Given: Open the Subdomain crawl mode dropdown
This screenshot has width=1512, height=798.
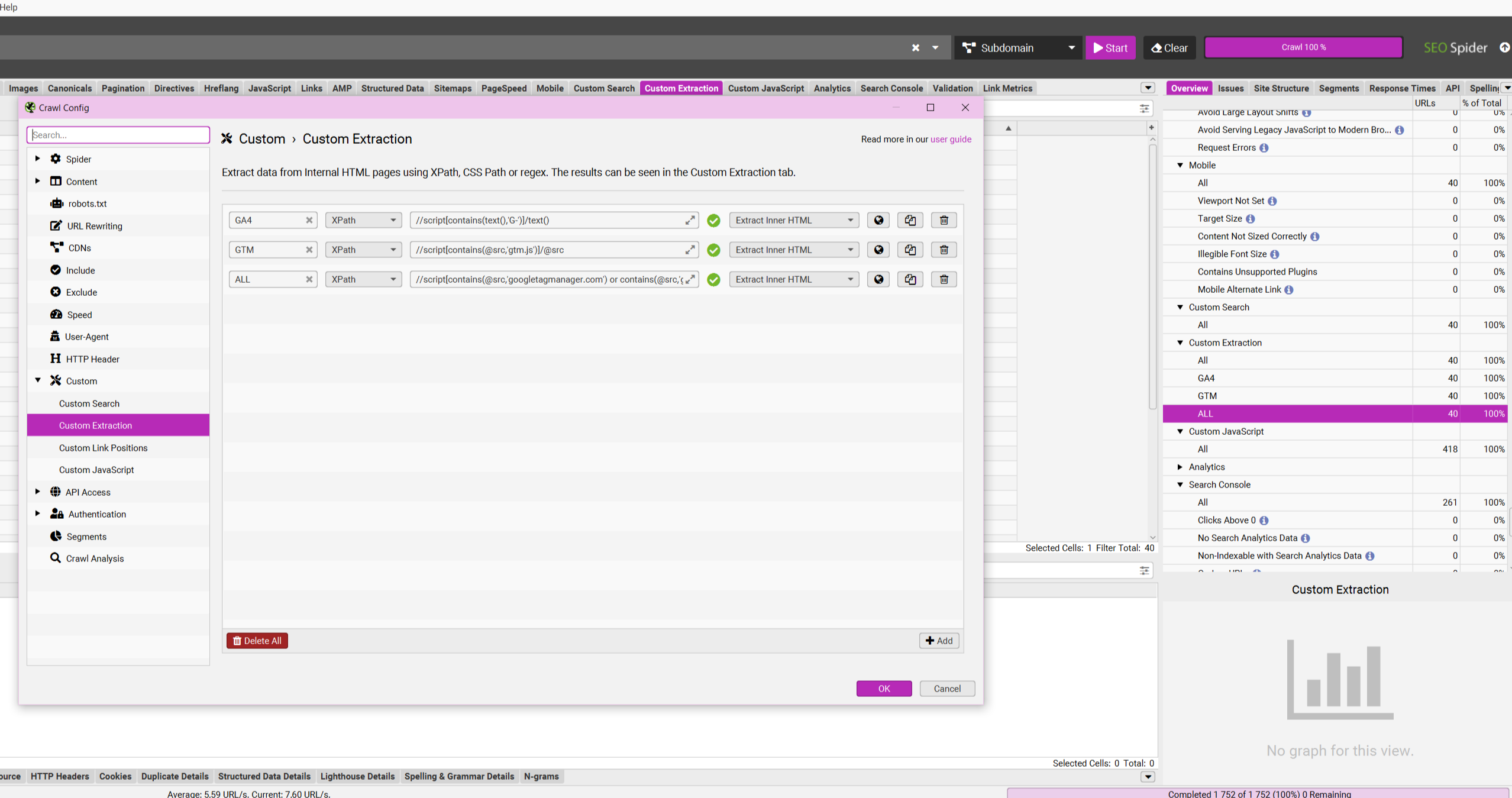Looking at the screenshot, I should (1017, 48).
